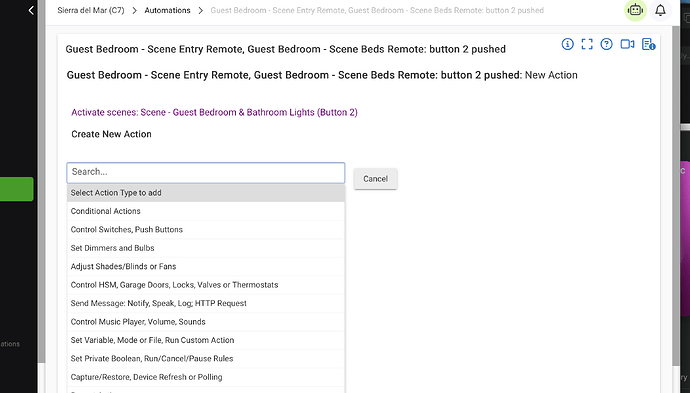690x393 pixels.
Task: Choose Send Message: Notify, Speak option
Action: pyautogui.click(x=206, y=303)
